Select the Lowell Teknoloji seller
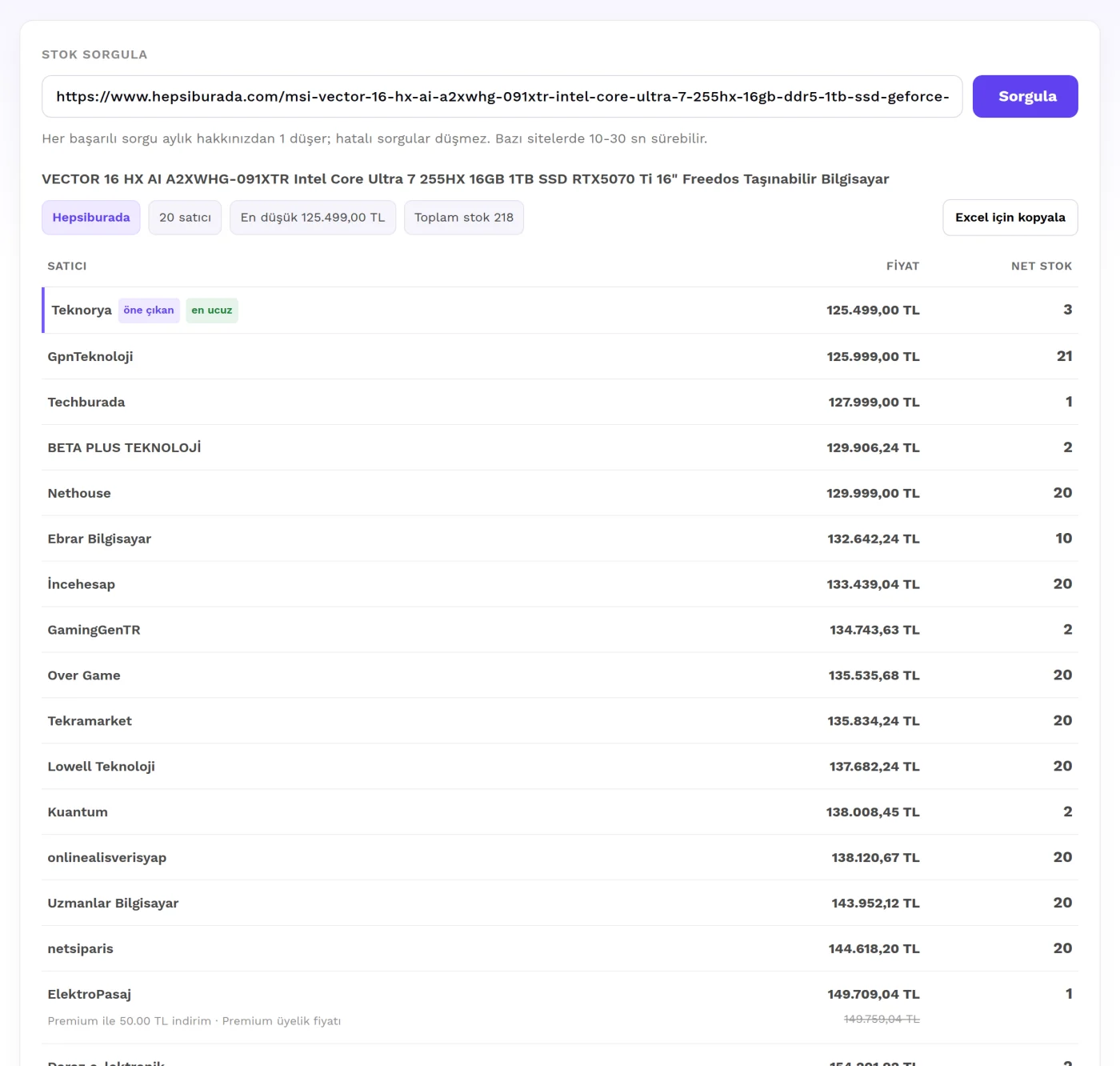This screenshot has height=1066, width=1120. [101, 767]
